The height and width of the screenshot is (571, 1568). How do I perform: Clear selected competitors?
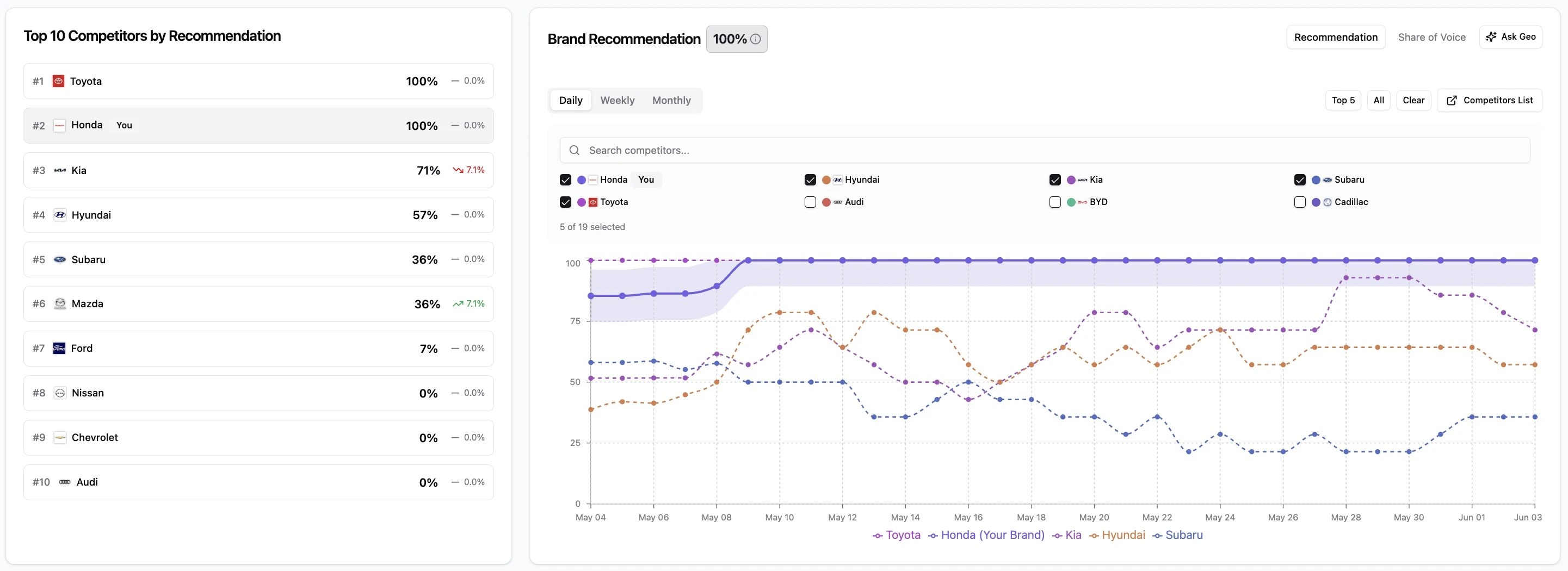click(1413, 101)
